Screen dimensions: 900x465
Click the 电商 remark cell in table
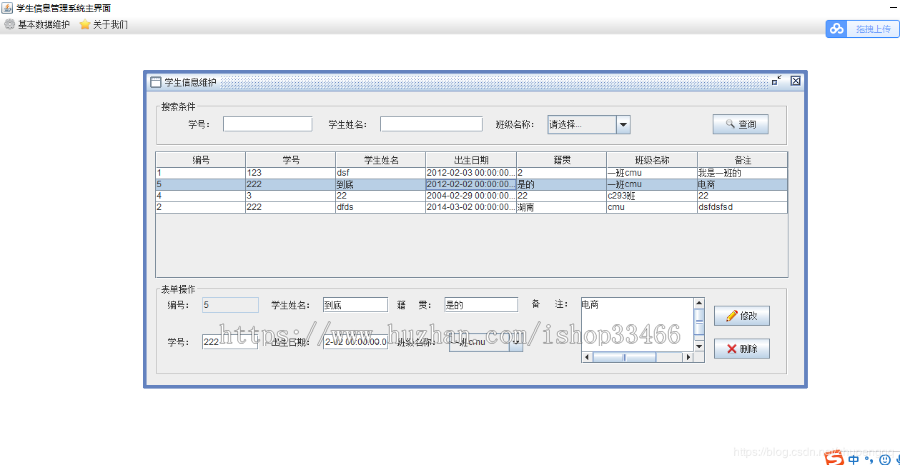(x=743, y=185)
